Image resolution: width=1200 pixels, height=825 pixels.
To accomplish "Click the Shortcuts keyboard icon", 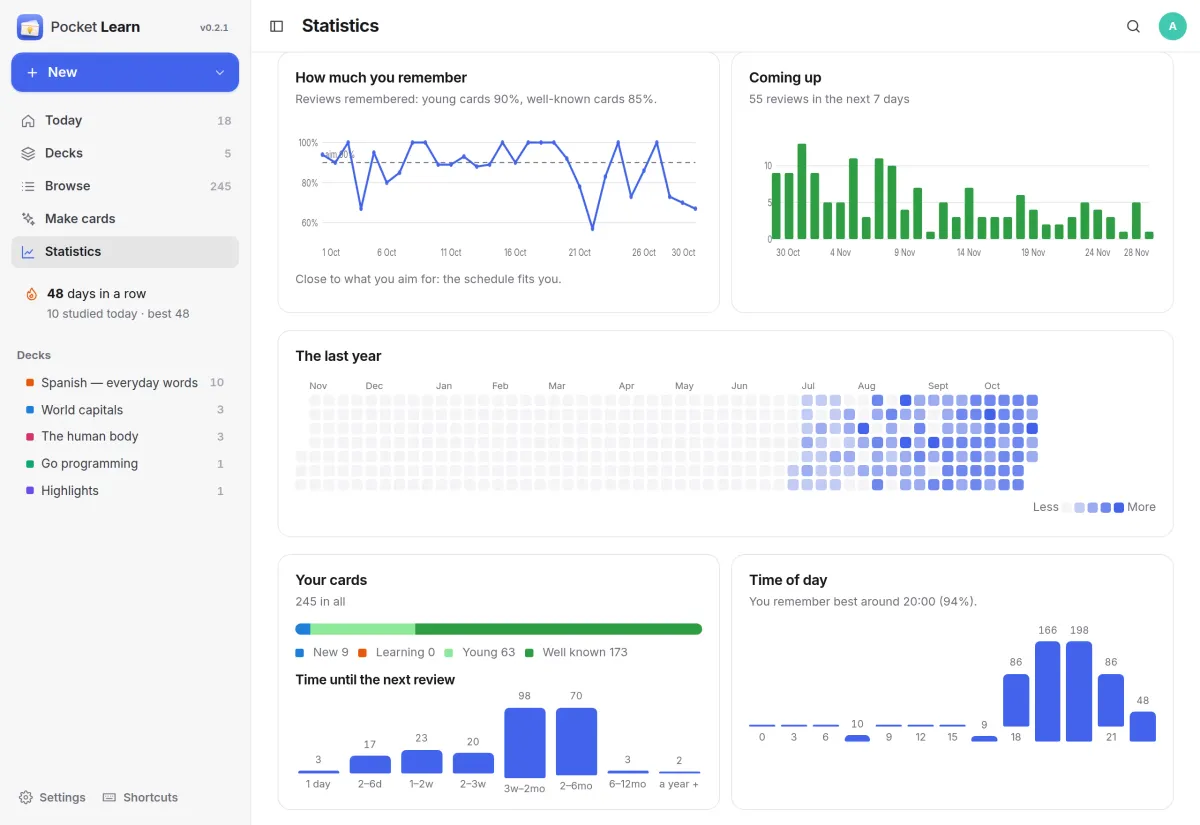I will pos(110,797).
